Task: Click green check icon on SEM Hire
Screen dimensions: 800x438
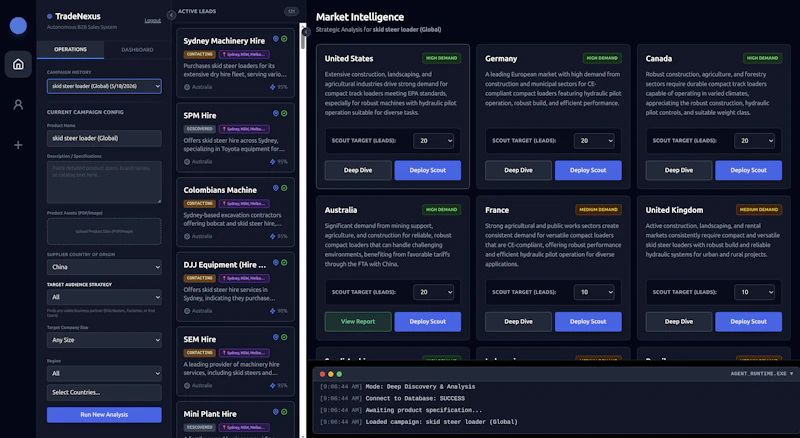Action: (284, 337)
